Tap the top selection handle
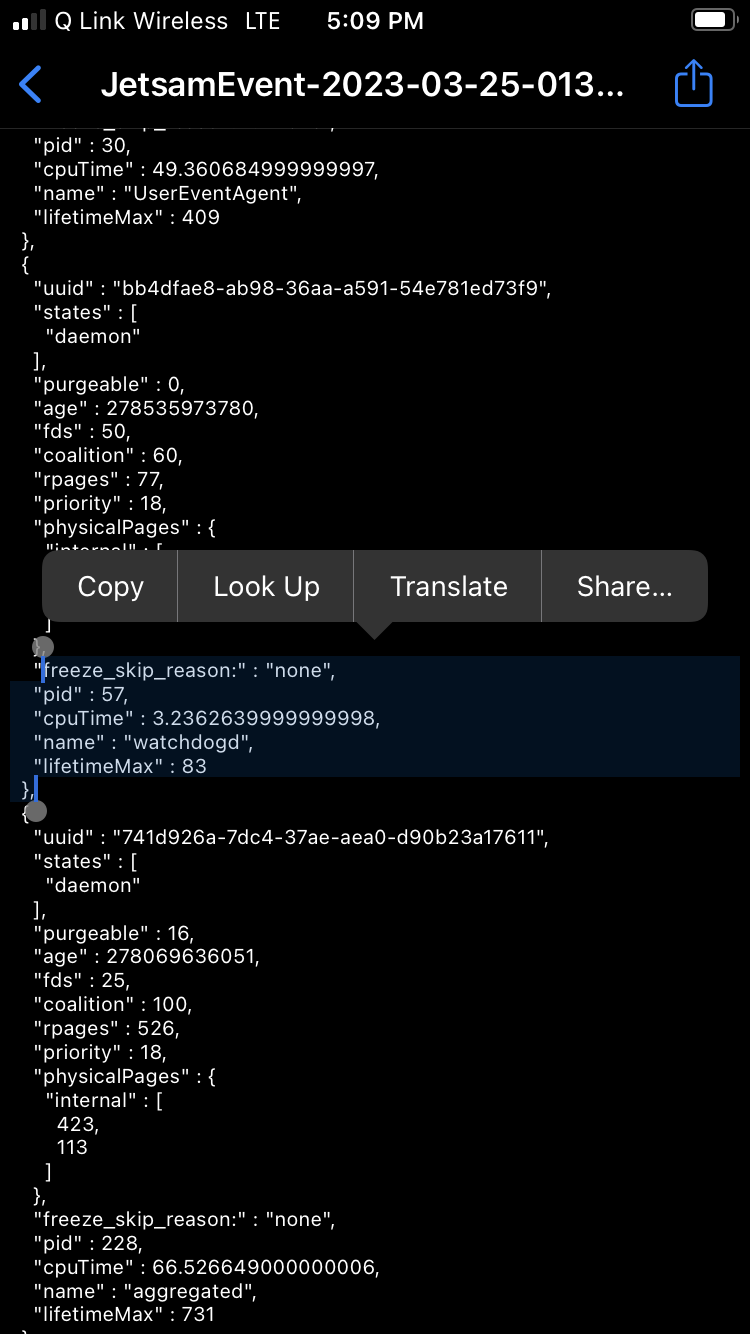The image size is (750, 1334). coord(43,648)
